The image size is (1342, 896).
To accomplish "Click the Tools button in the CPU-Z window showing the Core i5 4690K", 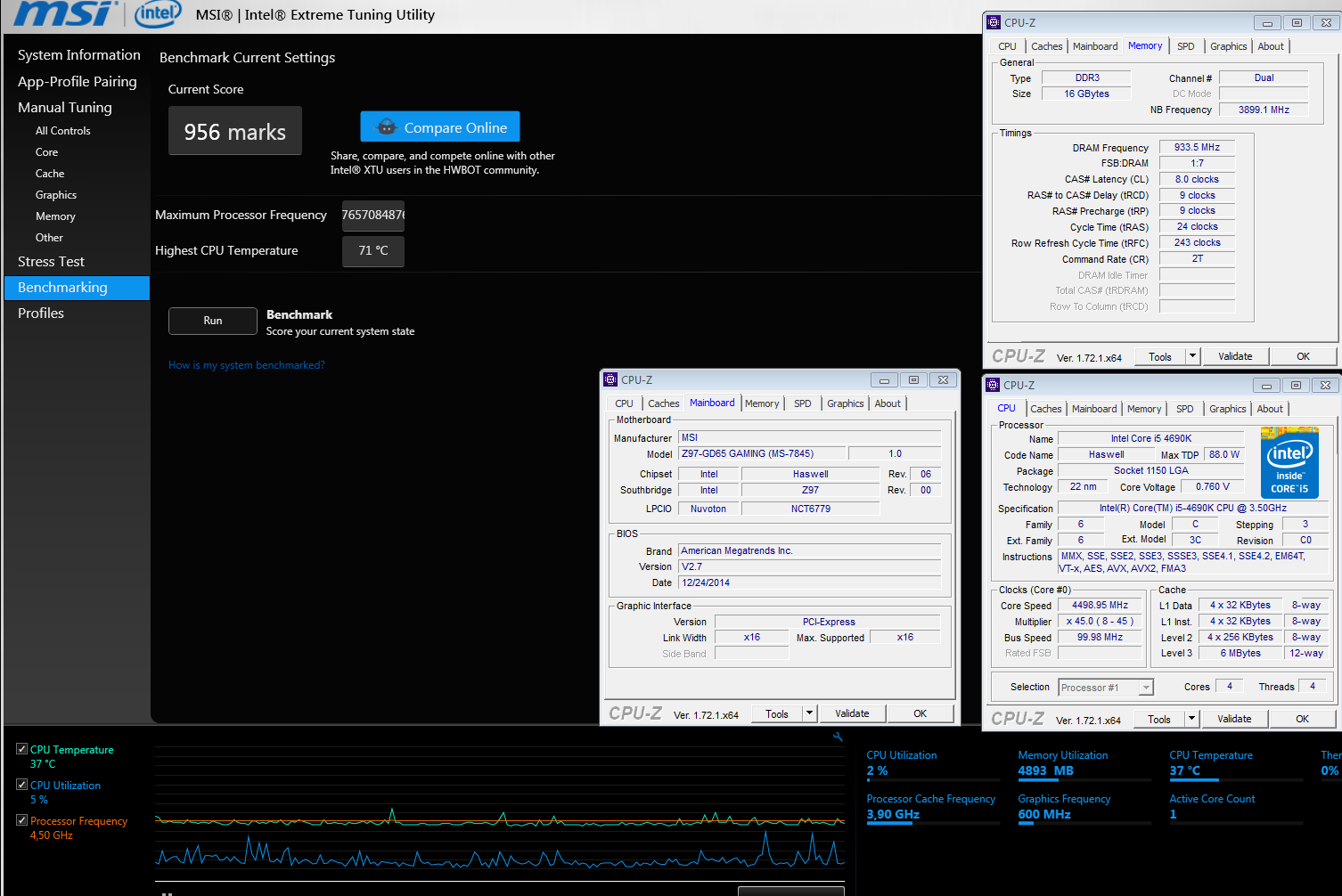I will pyautogui.click(x=1159, y=719).
